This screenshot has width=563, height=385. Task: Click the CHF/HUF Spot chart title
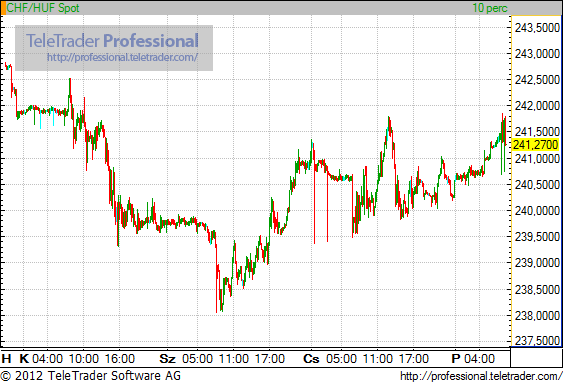[43, 8]
